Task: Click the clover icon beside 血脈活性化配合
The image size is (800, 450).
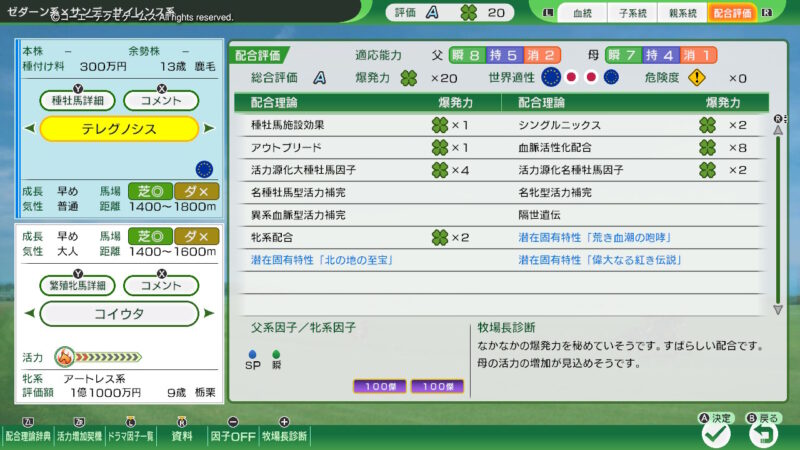Action: coord(706,147)
